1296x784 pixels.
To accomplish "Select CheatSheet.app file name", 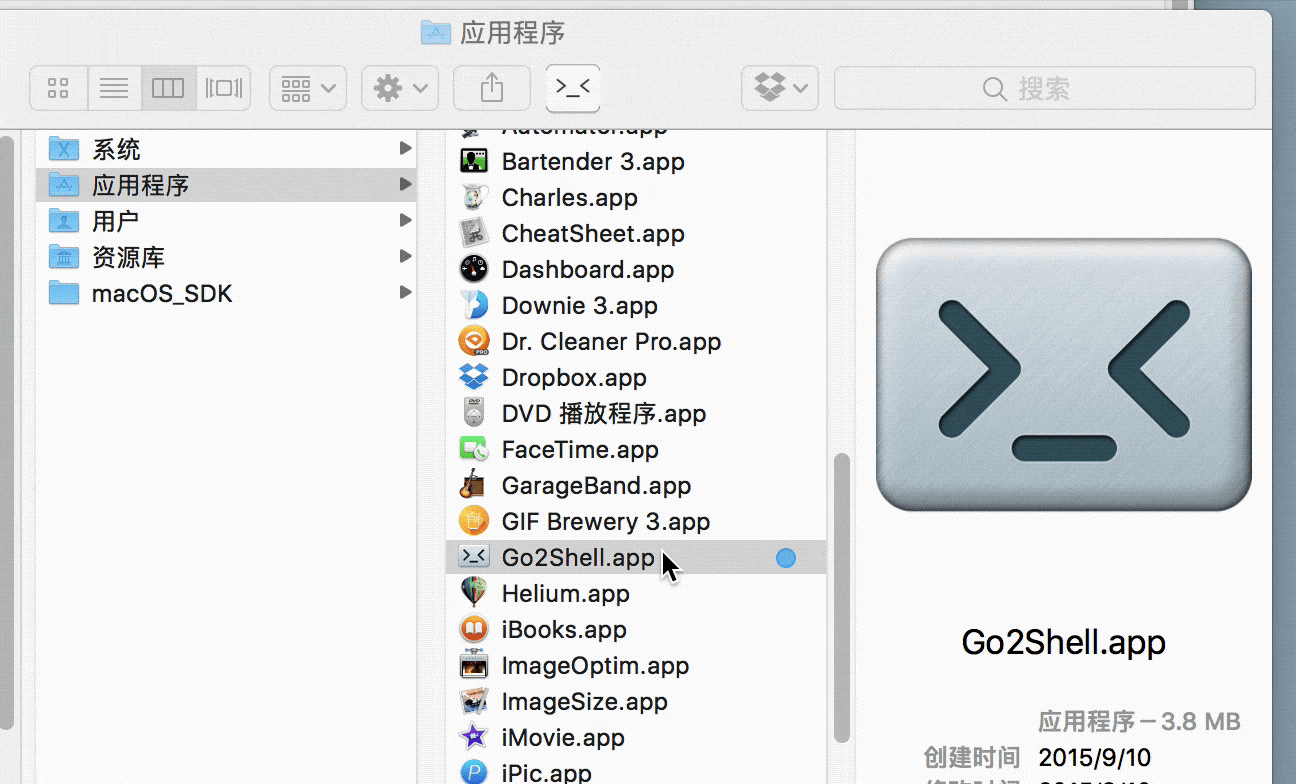I will click(593, 233).
